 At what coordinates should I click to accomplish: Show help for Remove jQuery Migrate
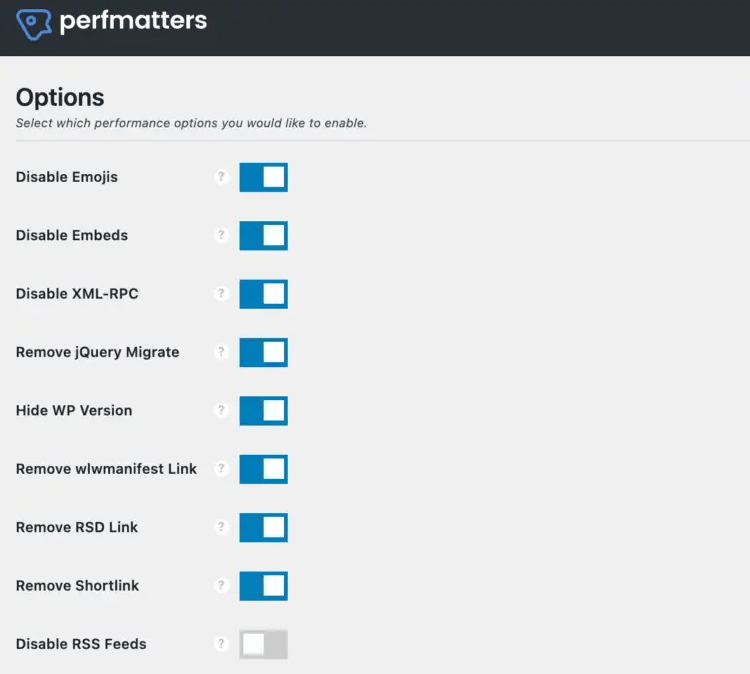click(222, 352)
